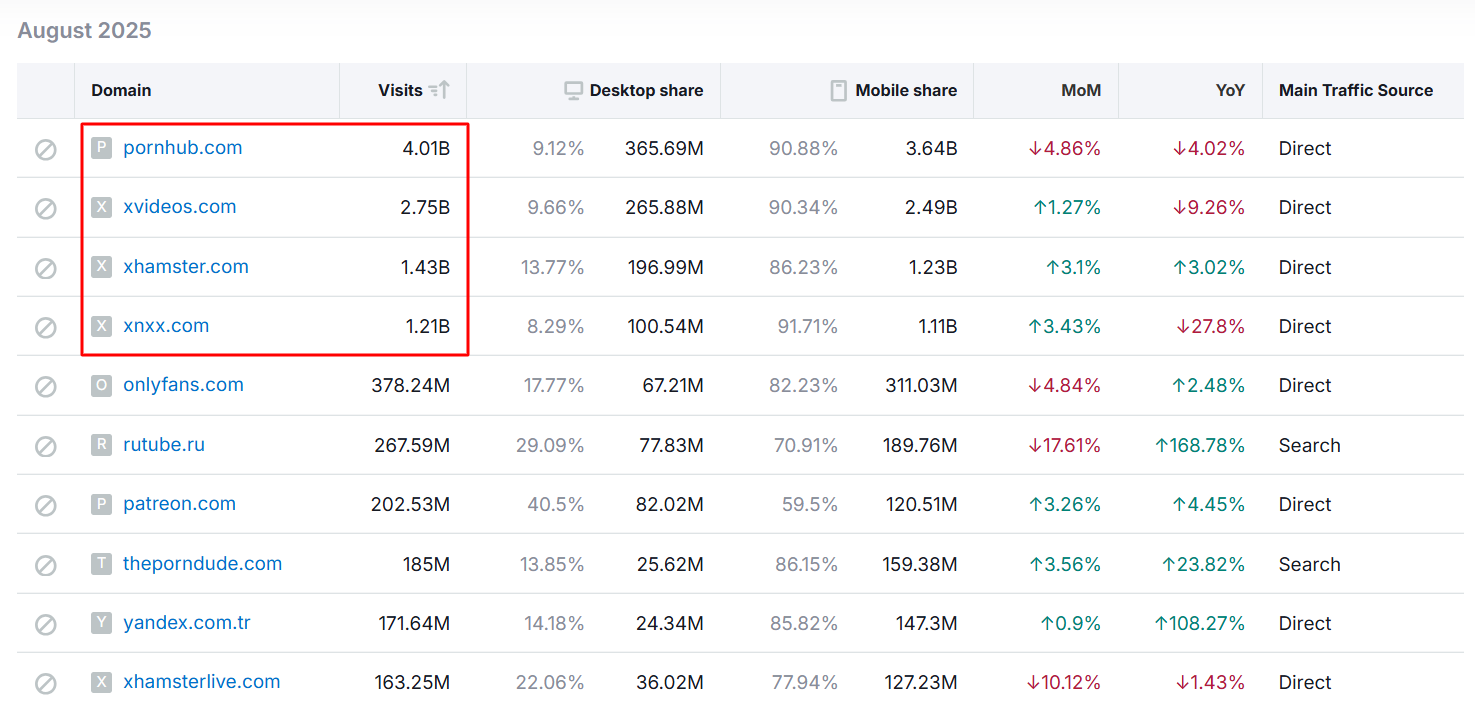This screenshot has width=1475, height=709.
Task: Click the Domain column header
Action: pos(121,90)
